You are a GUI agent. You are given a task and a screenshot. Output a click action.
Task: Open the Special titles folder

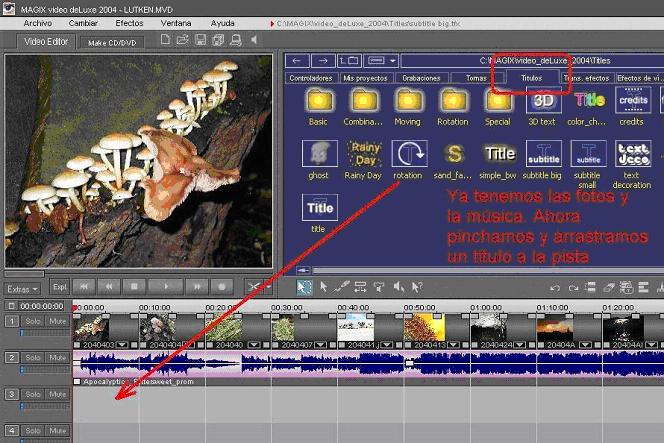click(x=498, y=101)
